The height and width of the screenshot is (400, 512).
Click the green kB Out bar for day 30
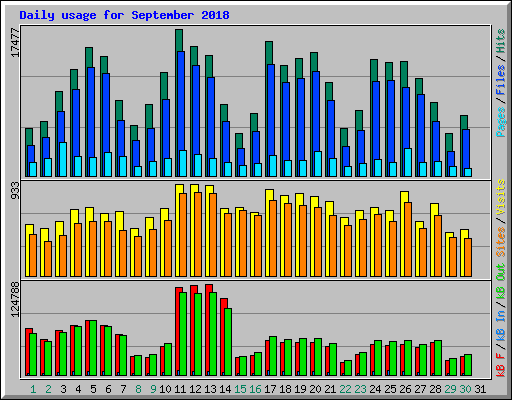[x=468, y=365]
